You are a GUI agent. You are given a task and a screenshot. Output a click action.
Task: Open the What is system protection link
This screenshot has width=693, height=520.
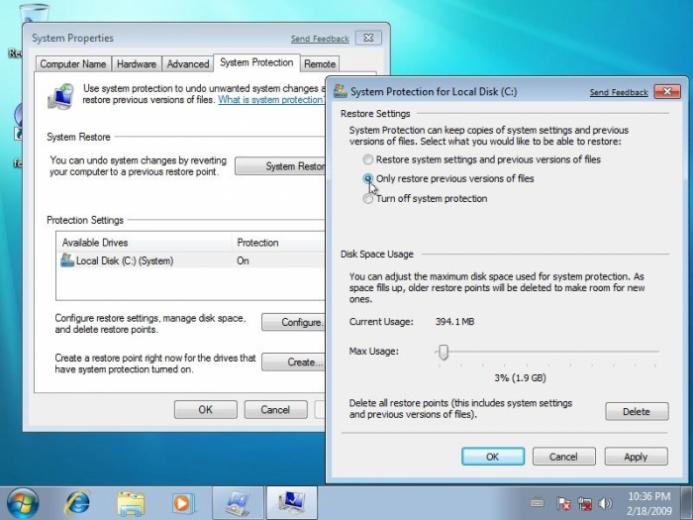point(271,100)
